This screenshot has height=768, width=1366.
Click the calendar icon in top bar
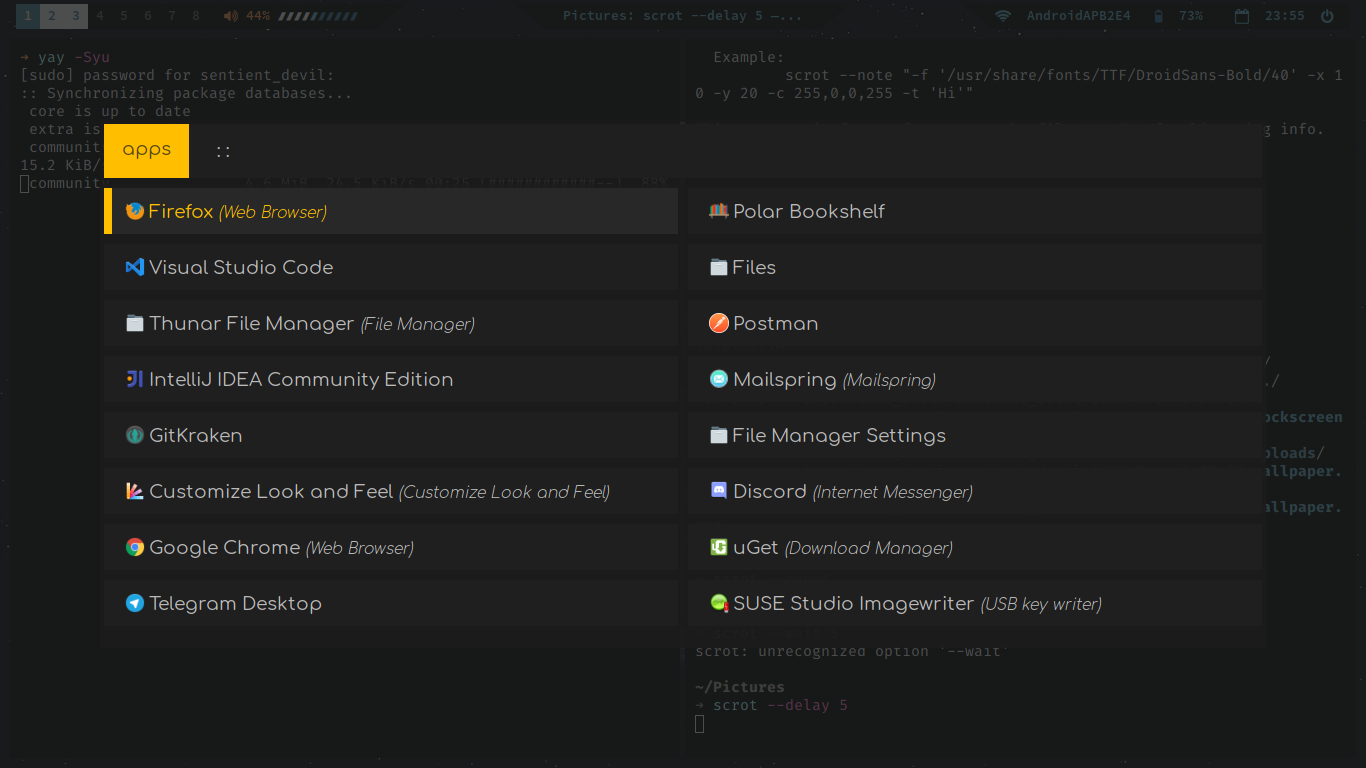[x=1242, y=16]
